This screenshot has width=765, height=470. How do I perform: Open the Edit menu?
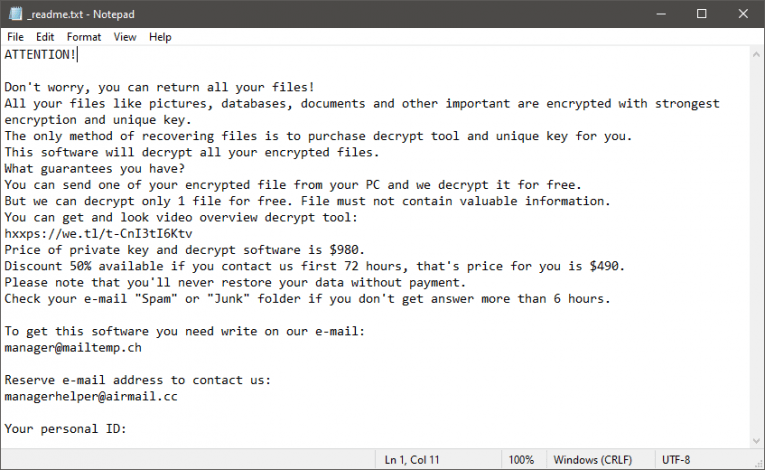point(45,37)
